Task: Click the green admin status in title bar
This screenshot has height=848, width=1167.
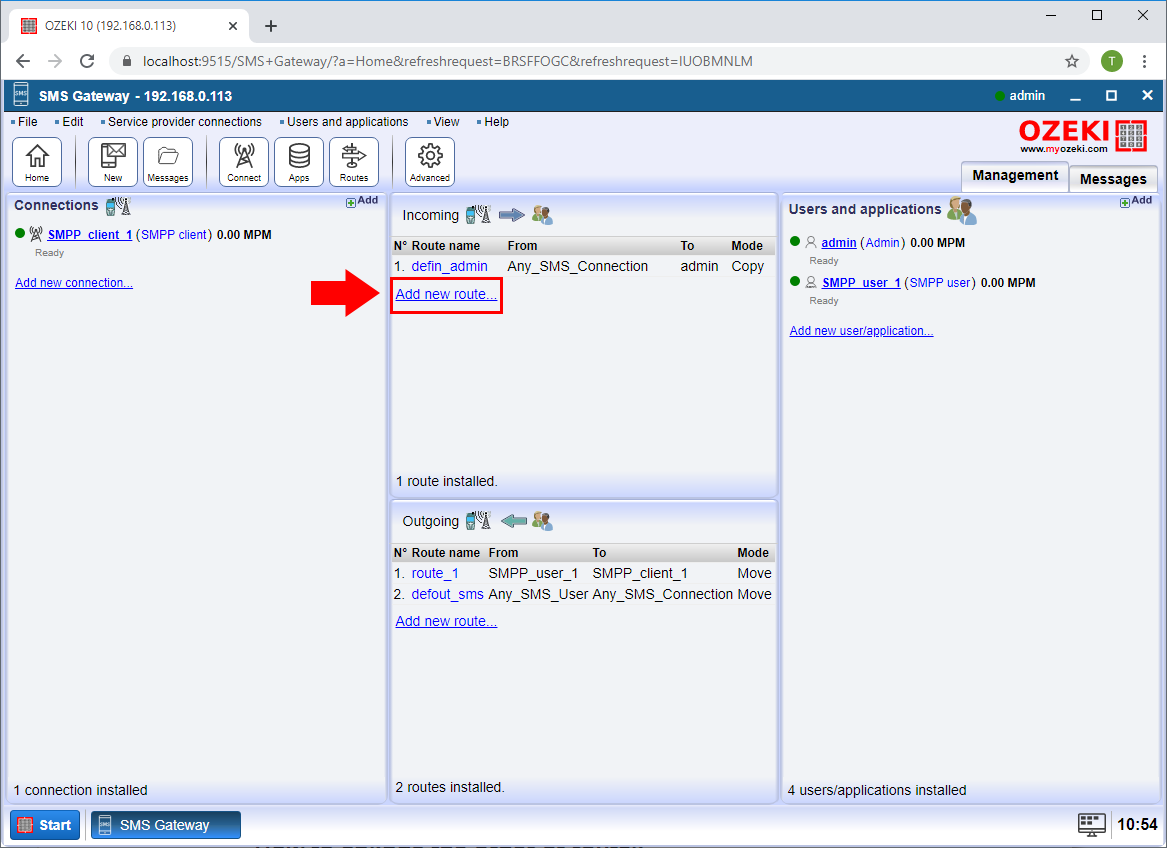Action: coord(1020,95)
